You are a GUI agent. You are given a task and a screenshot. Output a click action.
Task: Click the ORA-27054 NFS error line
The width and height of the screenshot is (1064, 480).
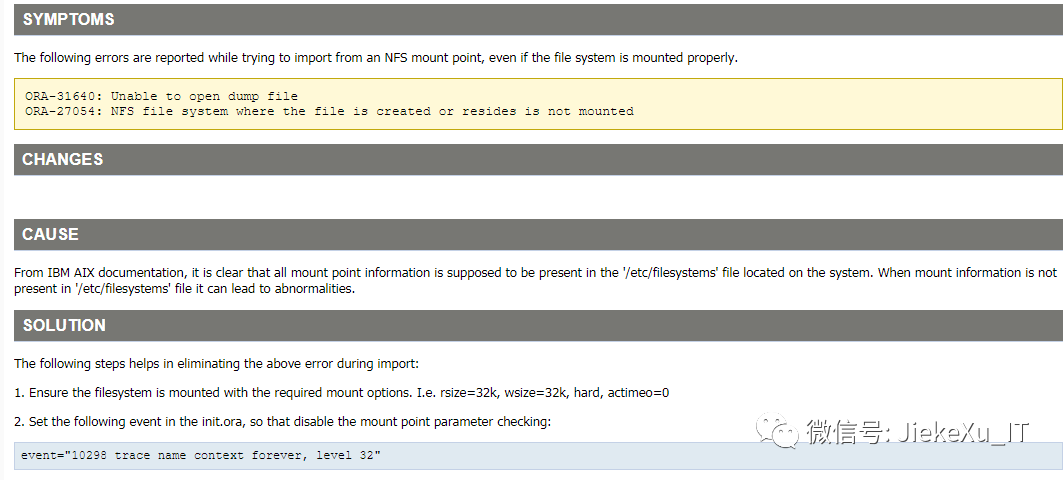click(x=329, y=111)
